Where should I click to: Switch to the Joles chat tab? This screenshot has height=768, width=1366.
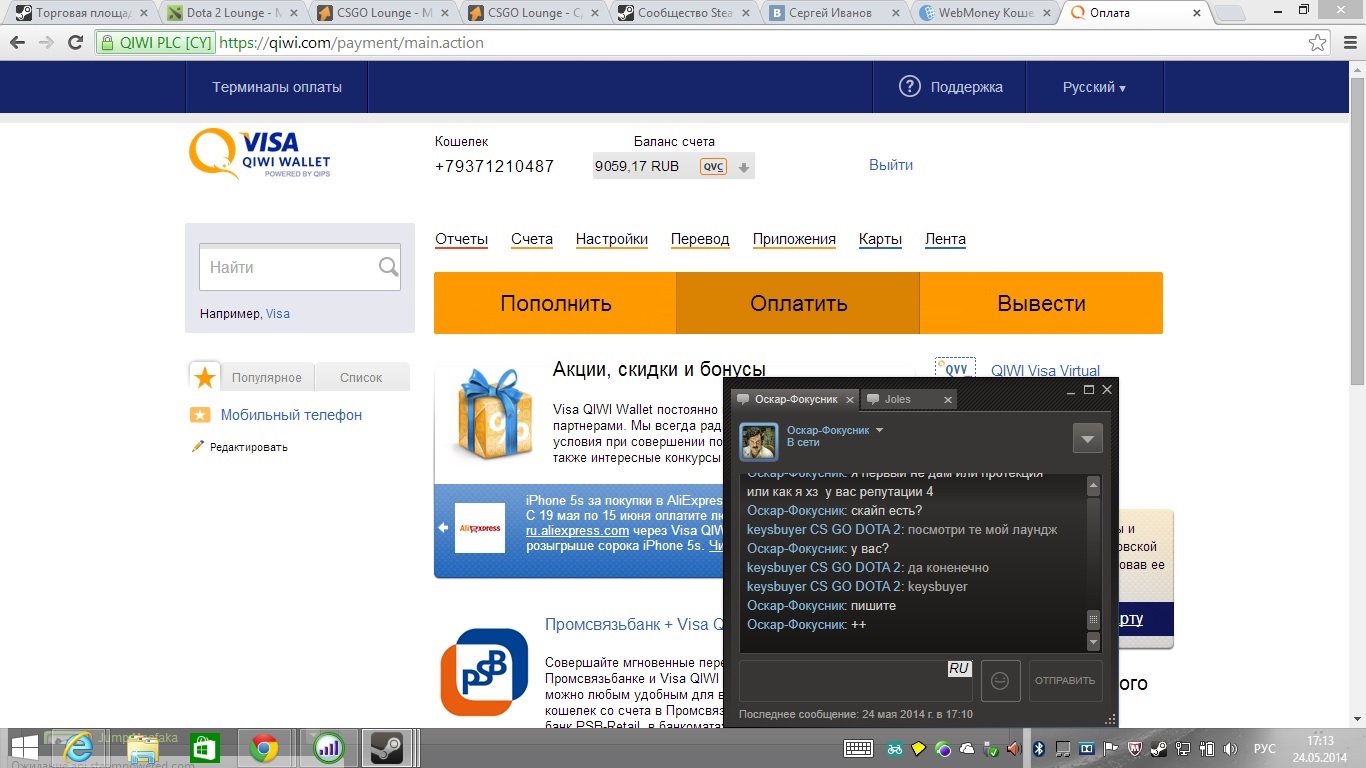coord(897,399)
